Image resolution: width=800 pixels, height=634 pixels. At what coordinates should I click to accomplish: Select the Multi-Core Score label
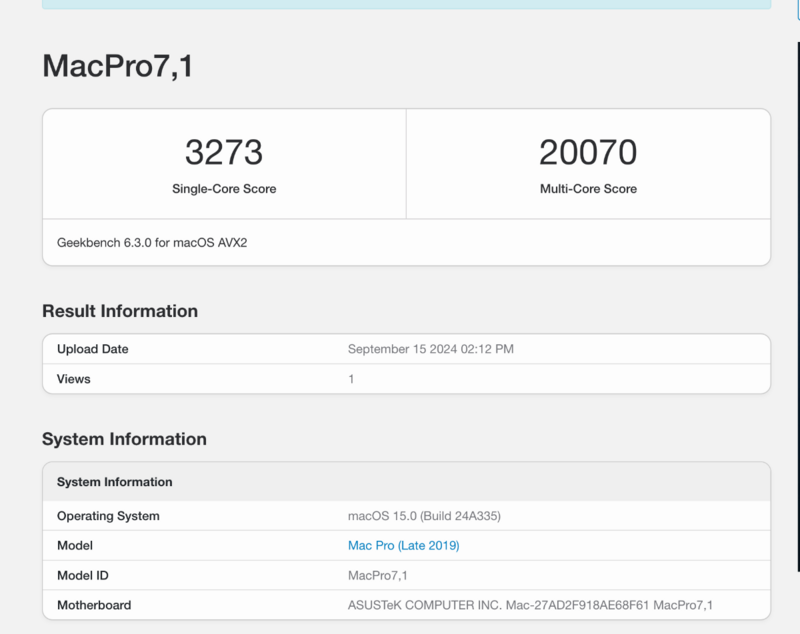pos(588,188)
